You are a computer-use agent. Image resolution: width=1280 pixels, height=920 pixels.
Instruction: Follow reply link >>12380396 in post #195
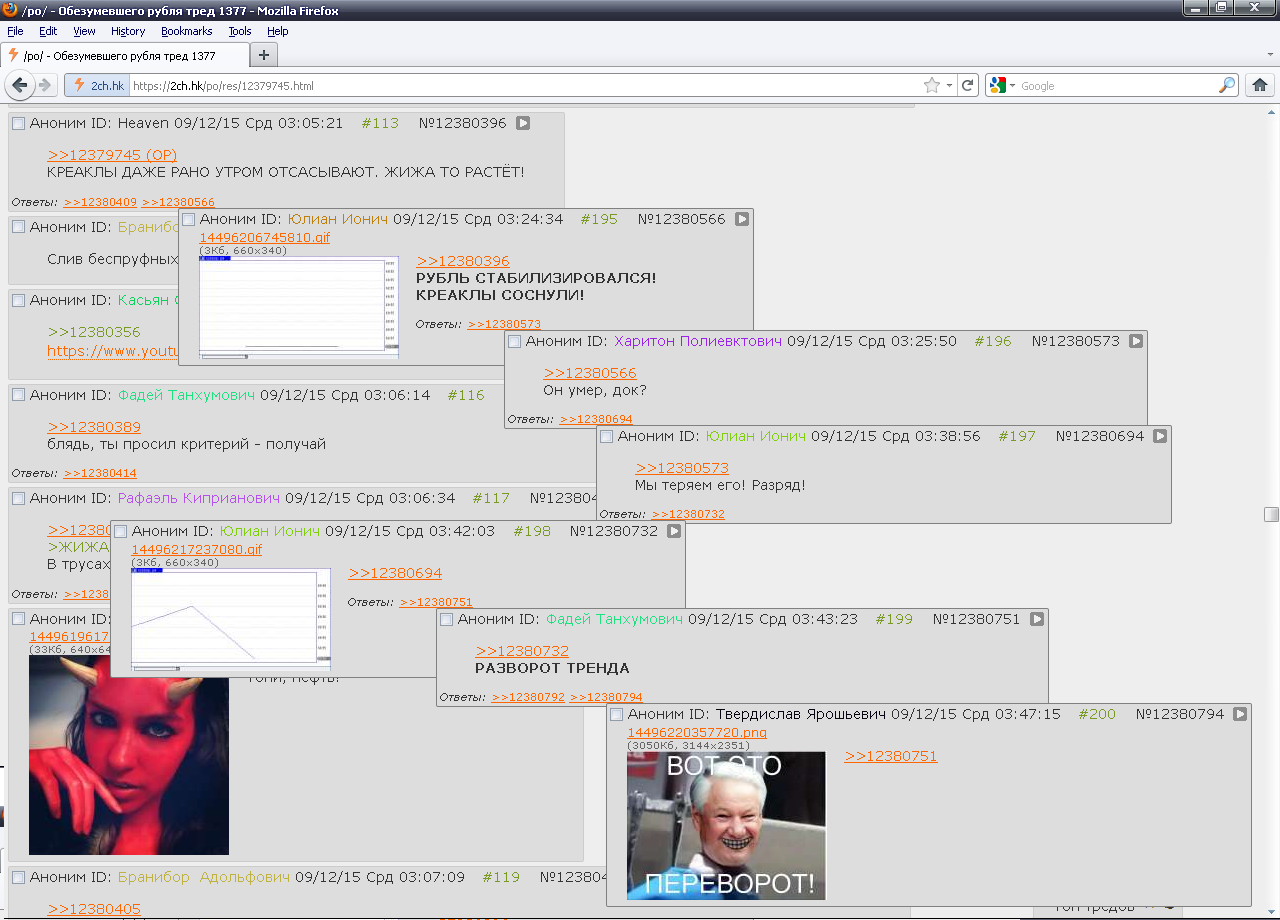pyautogui.click(x=463, y=261)
